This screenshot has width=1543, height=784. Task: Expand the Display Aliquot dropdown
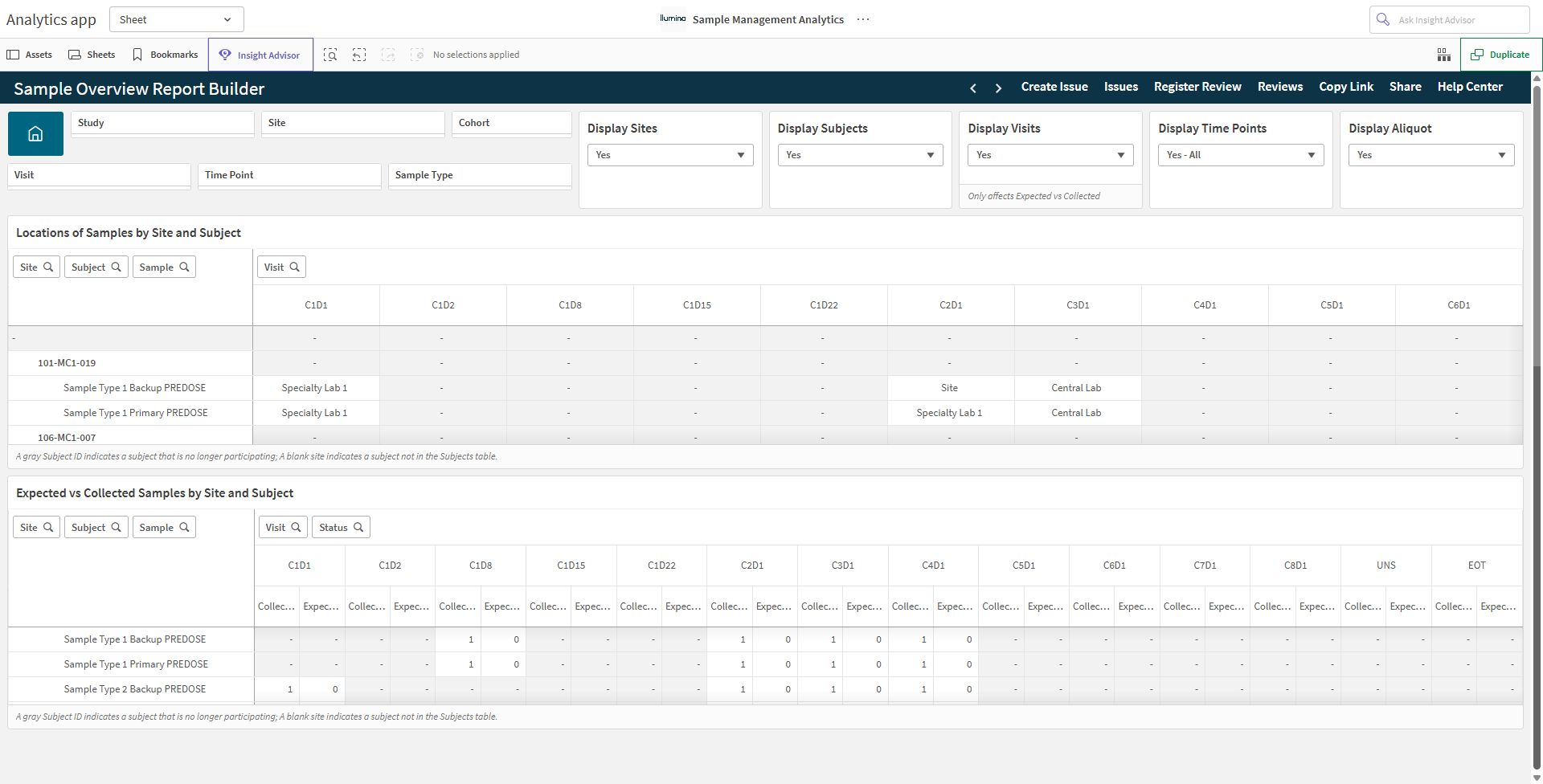(x=1431, y=155)
